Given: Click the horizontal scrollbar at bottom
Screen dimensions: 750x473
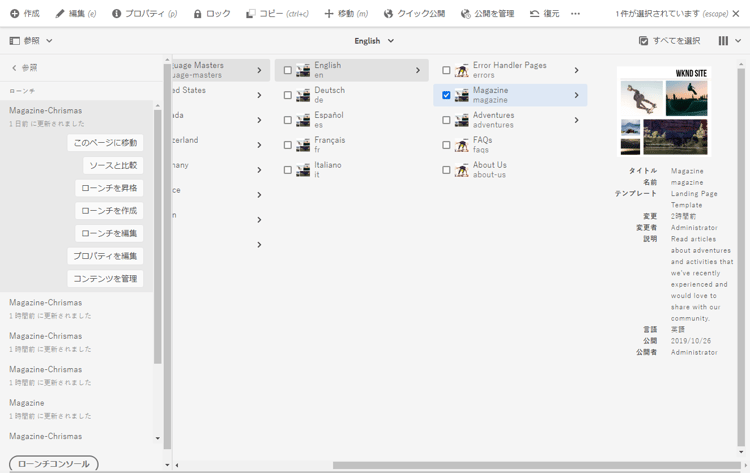Looking at the screenshot, I should [536, 465].
